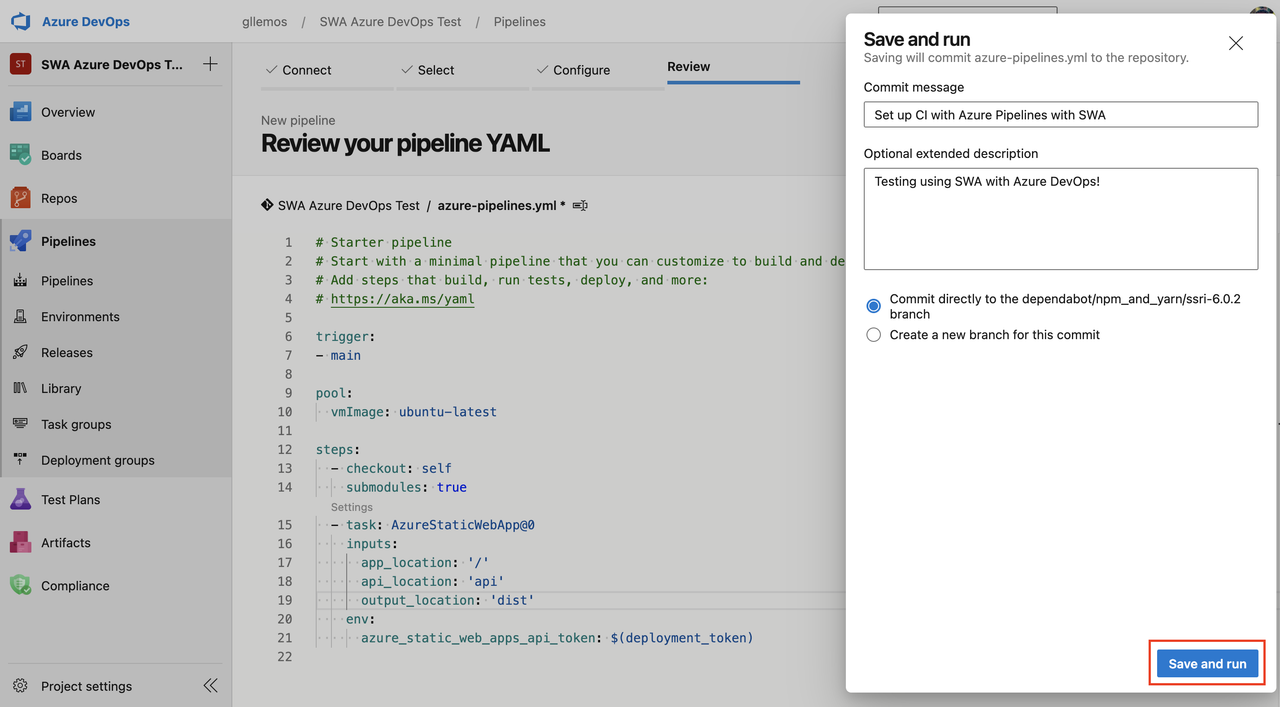
Task: Click the app_location: '/' code line
Action: [425, 562]
